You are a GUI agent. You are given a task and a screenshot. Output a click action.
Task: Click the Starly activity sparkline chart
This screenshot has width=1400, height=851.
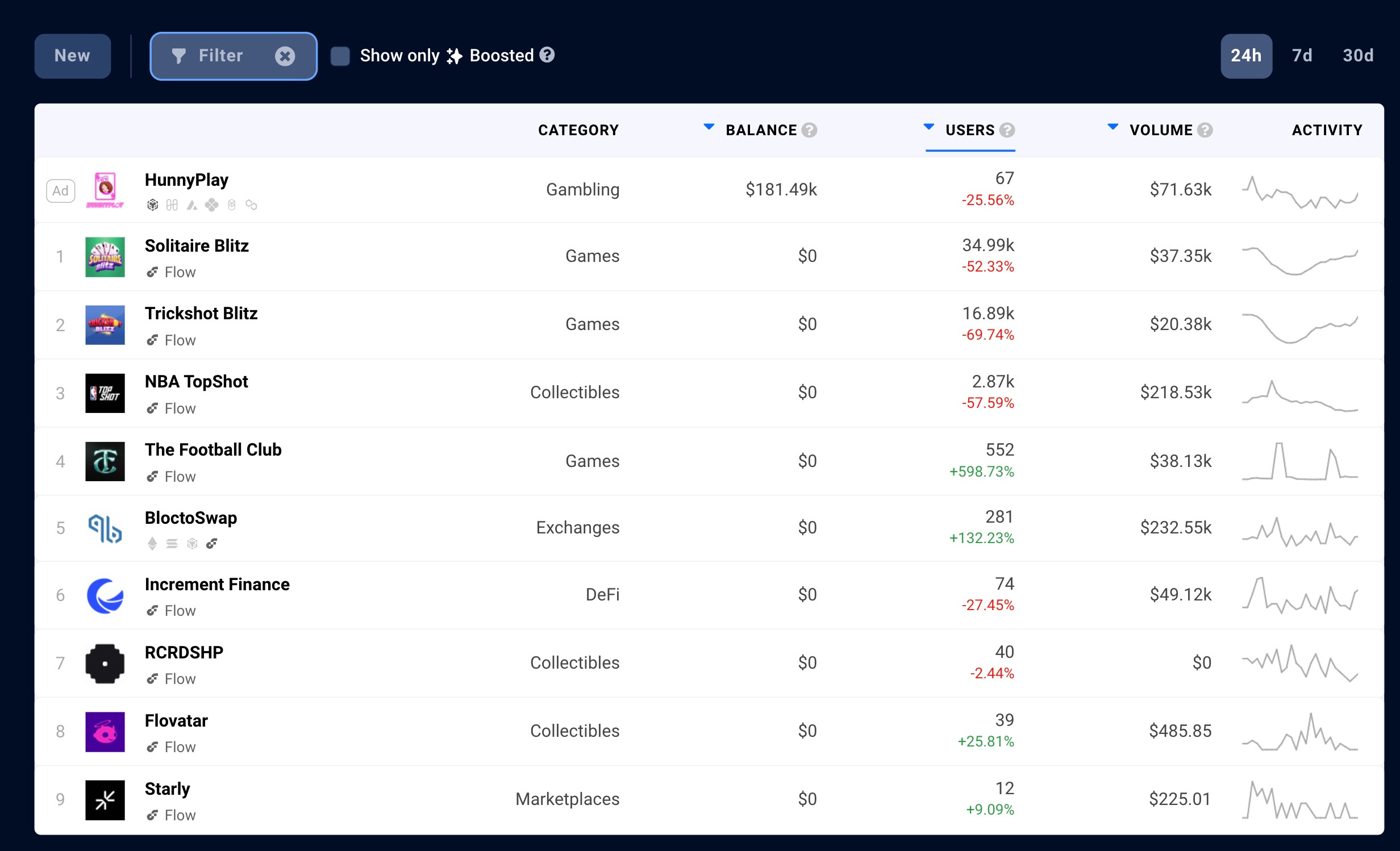pyautogui.click(x=1300, y=800)
